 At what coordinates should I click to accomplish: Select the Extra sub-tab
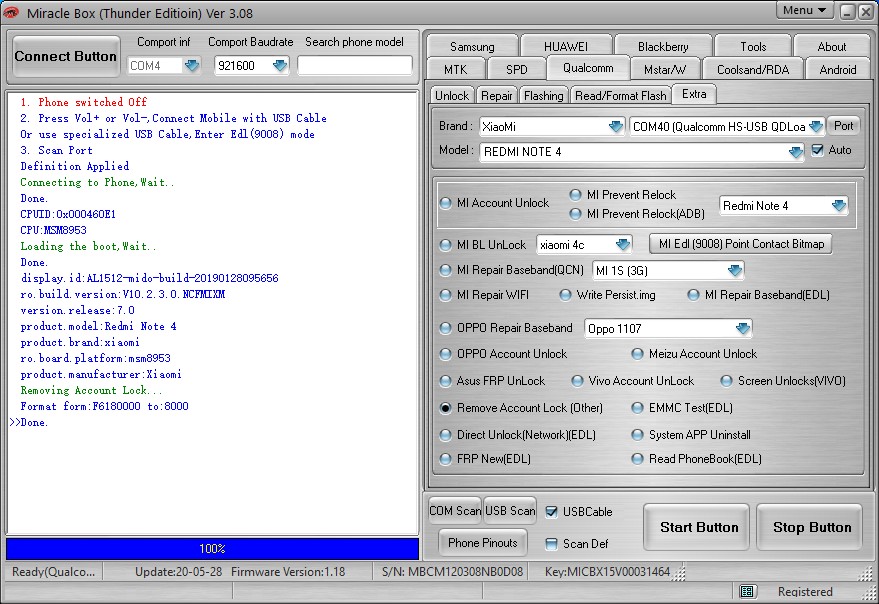click(694, 94)
